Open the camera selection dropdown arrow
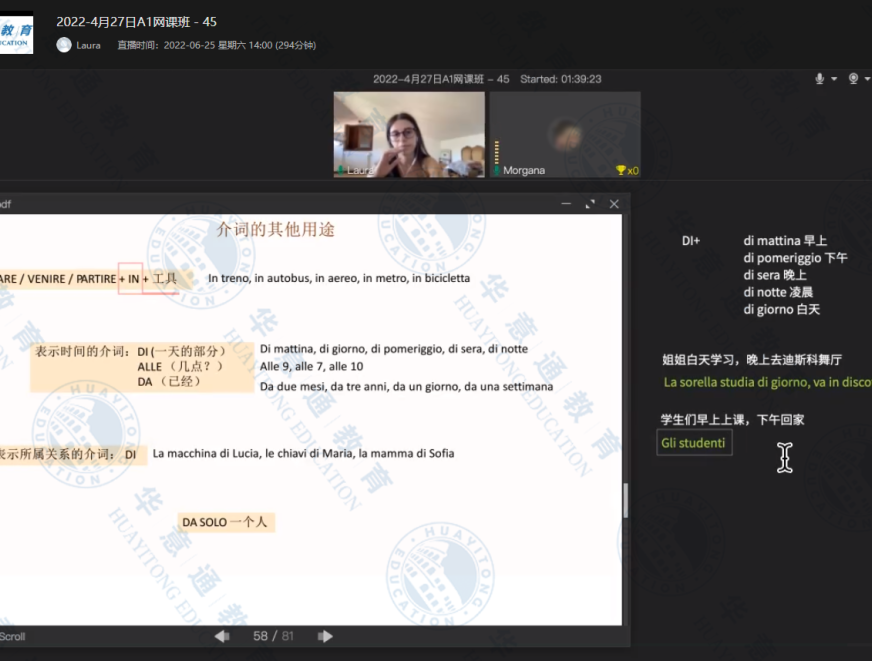Viewport: 872px width, 661px height. point(866,78)
